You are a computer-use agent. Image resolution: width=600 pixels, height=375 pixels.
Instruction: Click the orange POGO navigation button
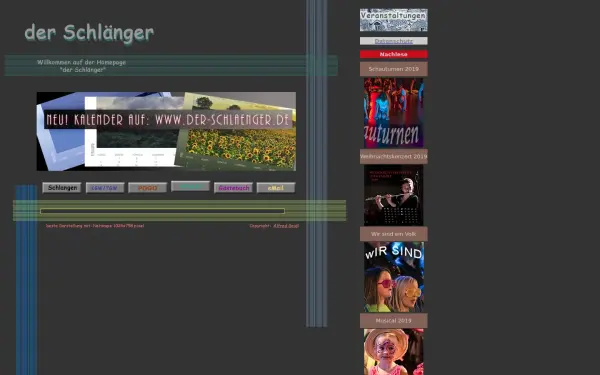148,188
